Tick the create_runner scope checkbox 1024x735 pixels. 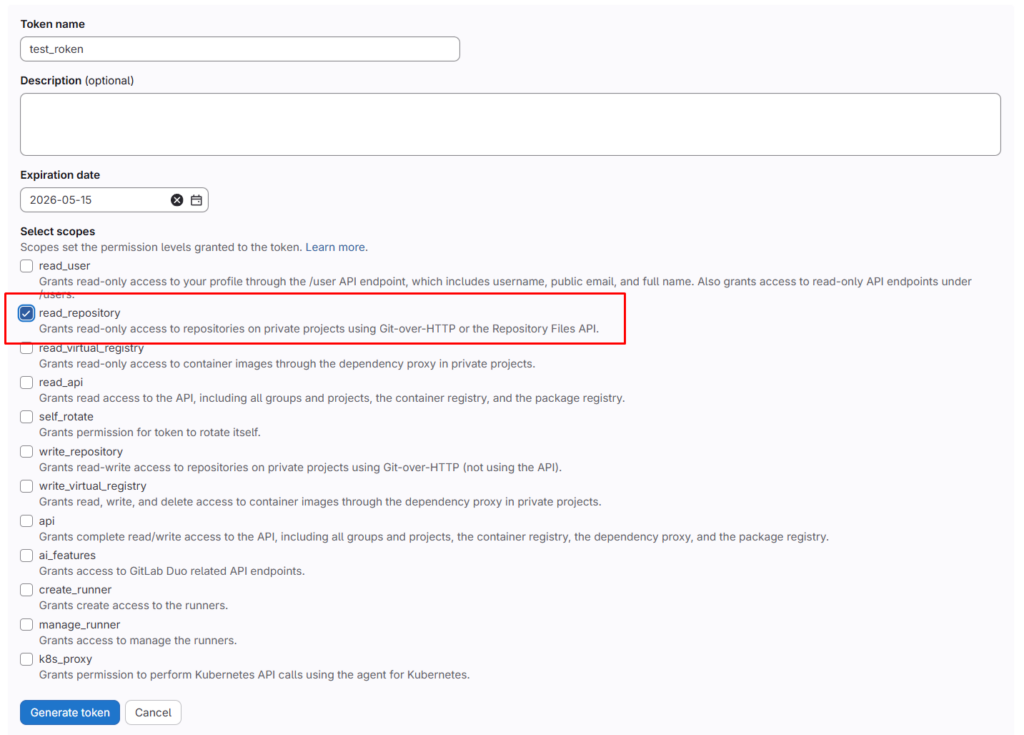pos(27,590)
